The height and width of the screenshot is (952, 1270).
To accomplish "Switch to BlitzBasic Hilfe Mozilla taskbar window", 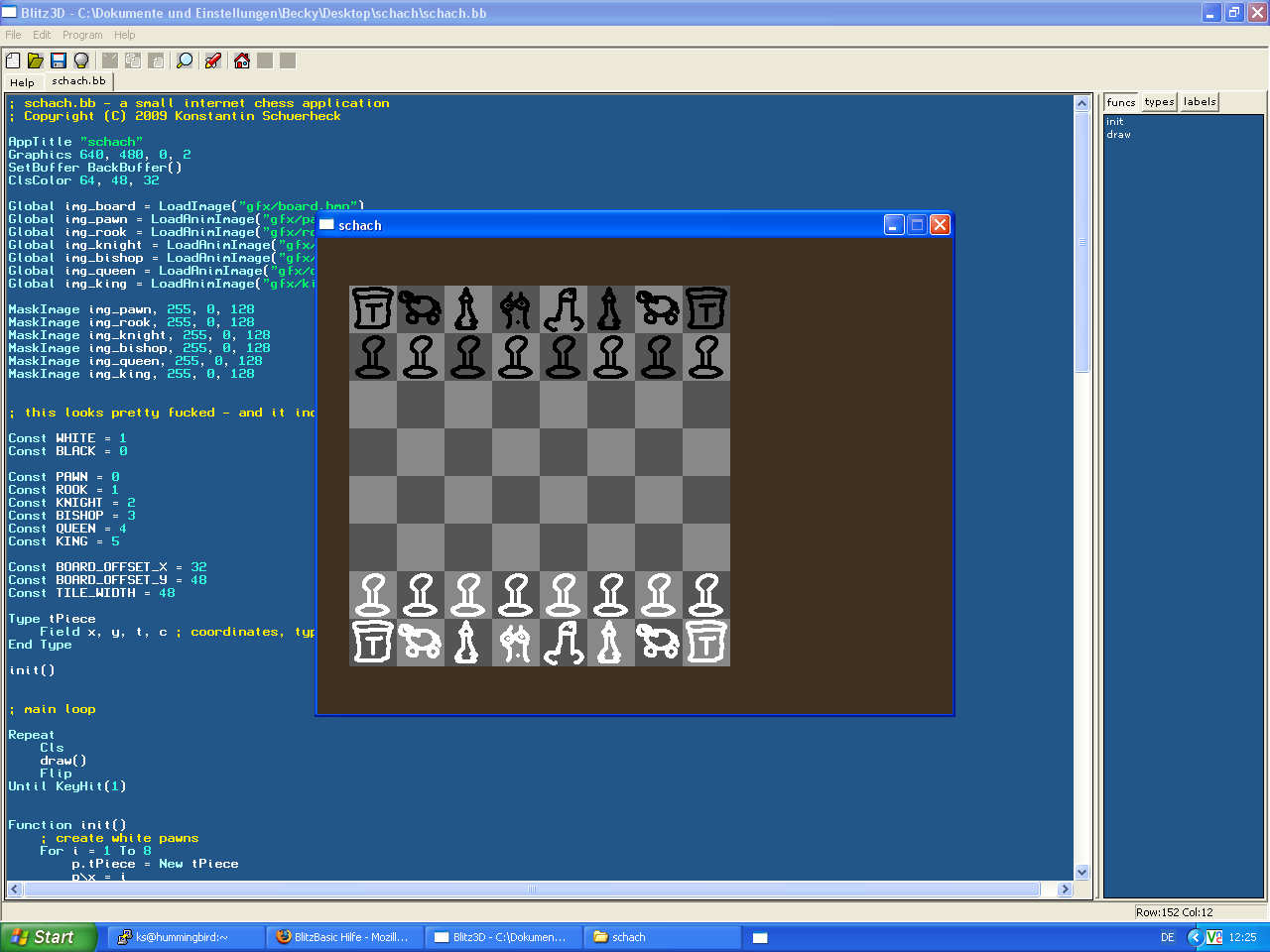I will 342,937.
